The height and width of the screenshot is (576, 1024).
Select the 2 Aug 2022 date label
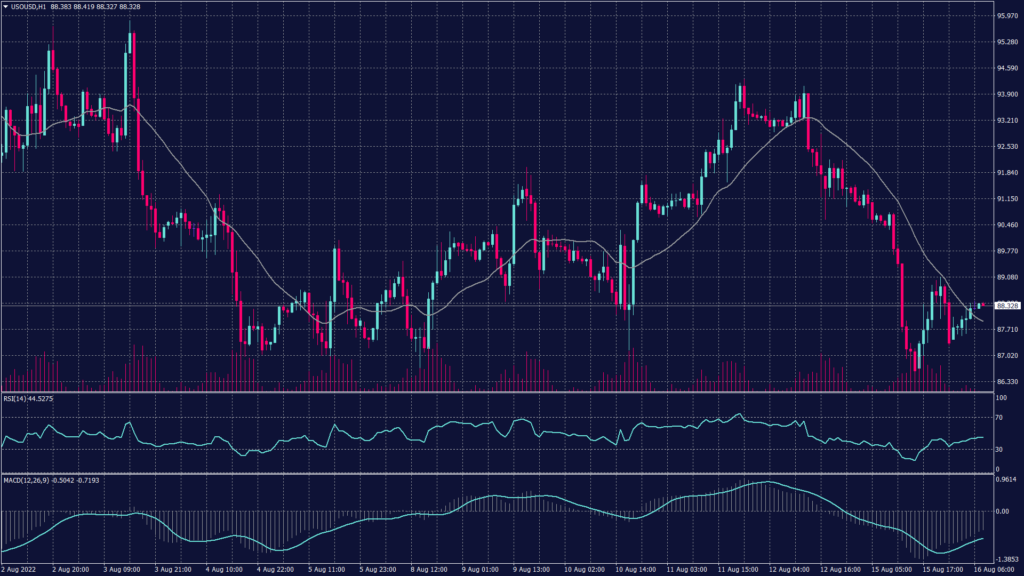point(20,567)
